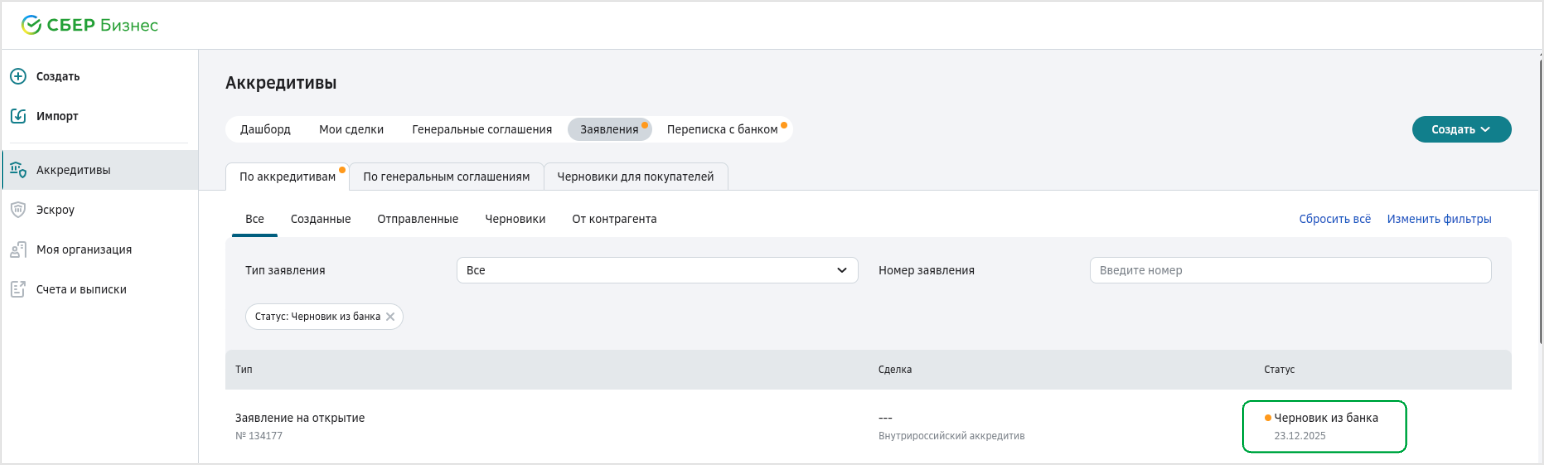The image size is (1544, 465).
Task: Open Счета и выписки section
Action: pos(81,290)
